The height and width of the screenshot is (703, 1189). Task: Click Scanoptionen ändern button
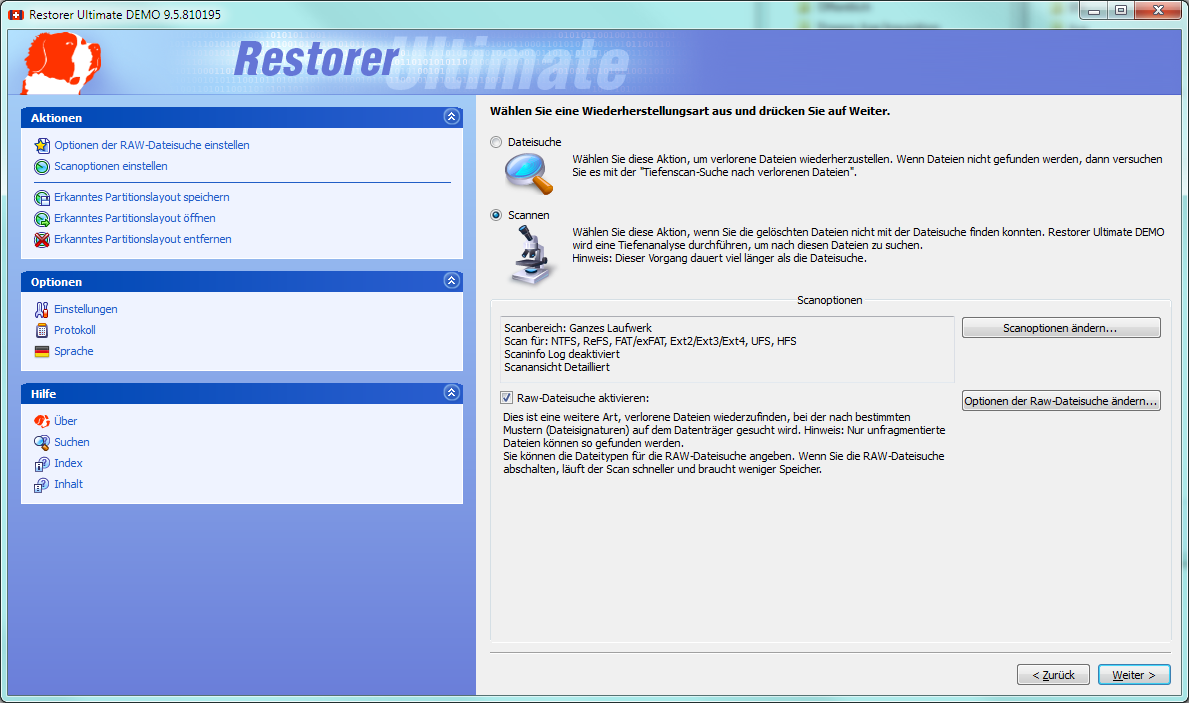(x=1061, y=328)
